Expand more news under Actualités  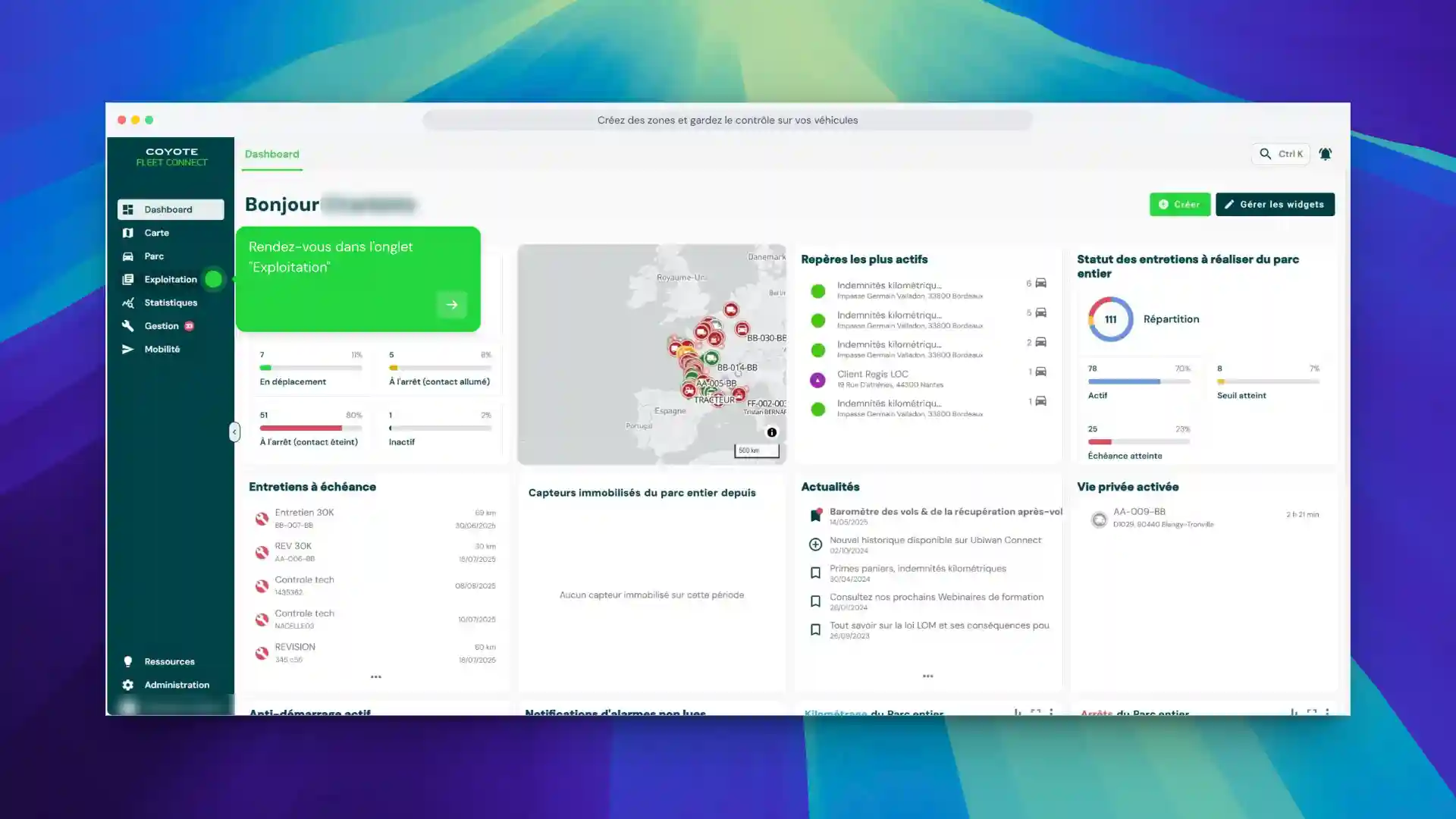(927, 676)
